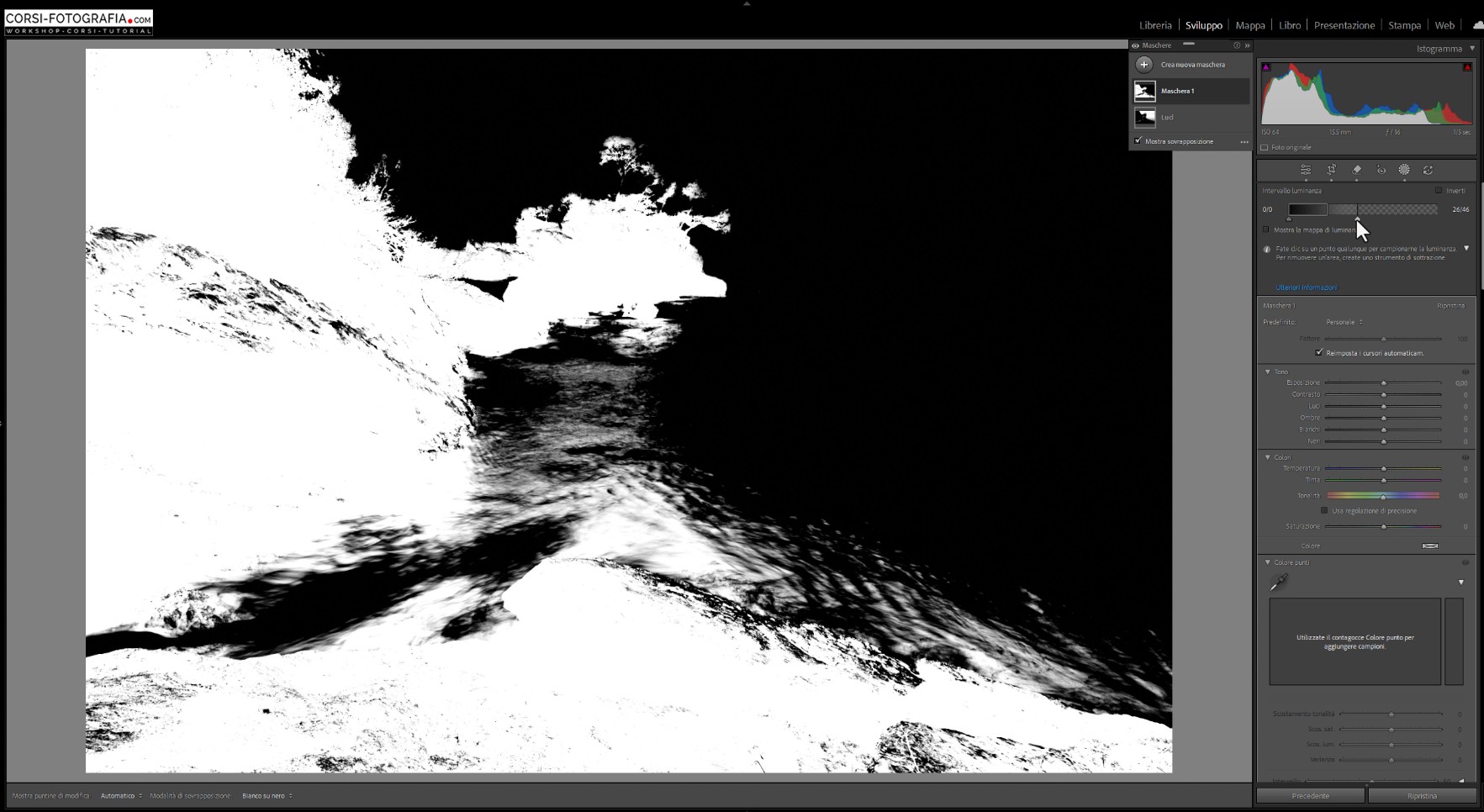
Task: Click the plus icon to create new mask
Action: [x=1143, y=65]
